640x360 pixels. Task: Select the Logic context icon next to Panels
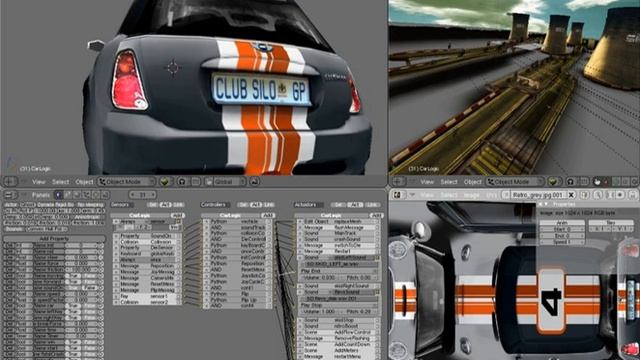[58, 195]
